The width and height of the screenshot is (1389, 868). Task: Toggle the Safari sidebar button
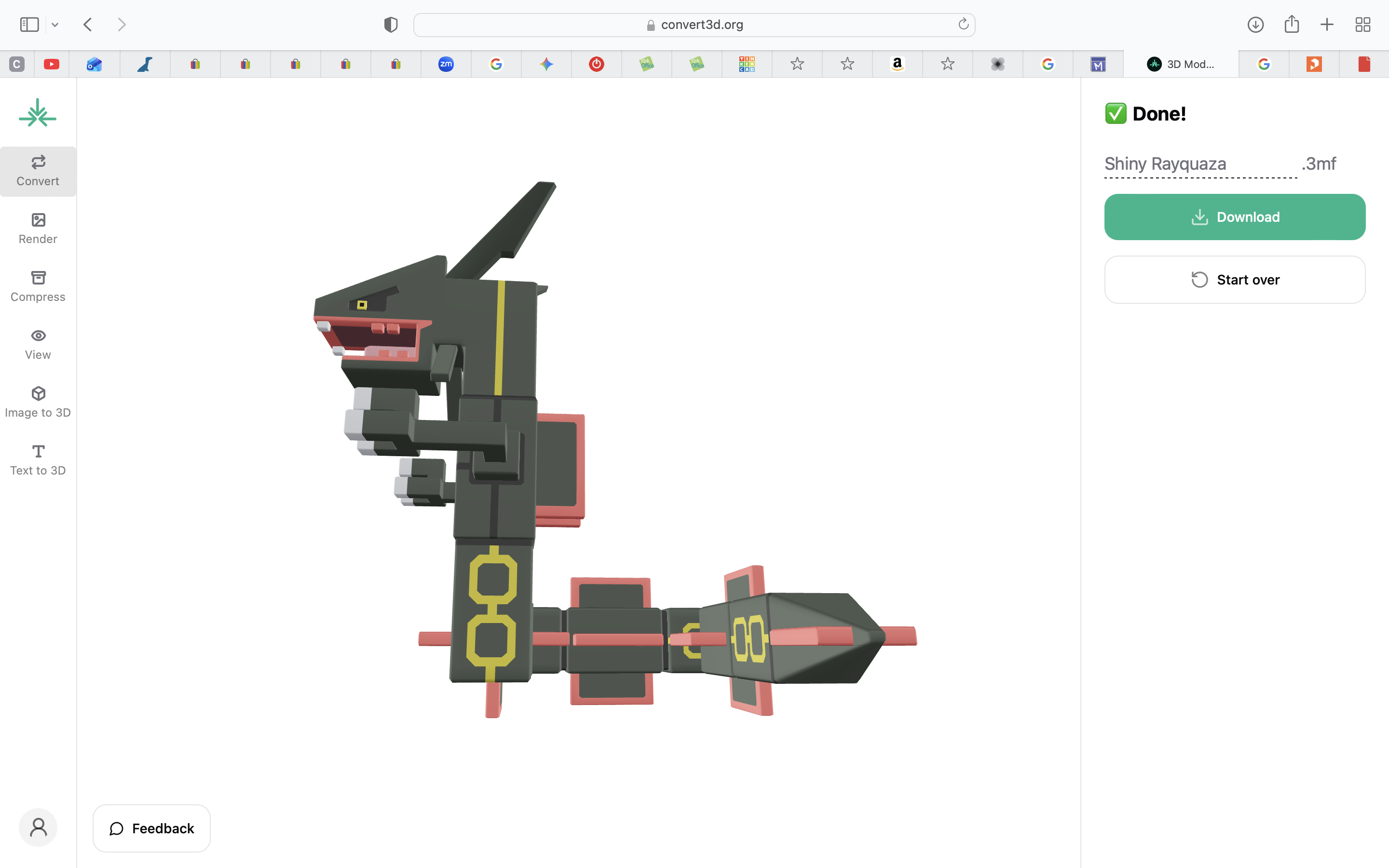pyautogui.click(x=29, y=25)
